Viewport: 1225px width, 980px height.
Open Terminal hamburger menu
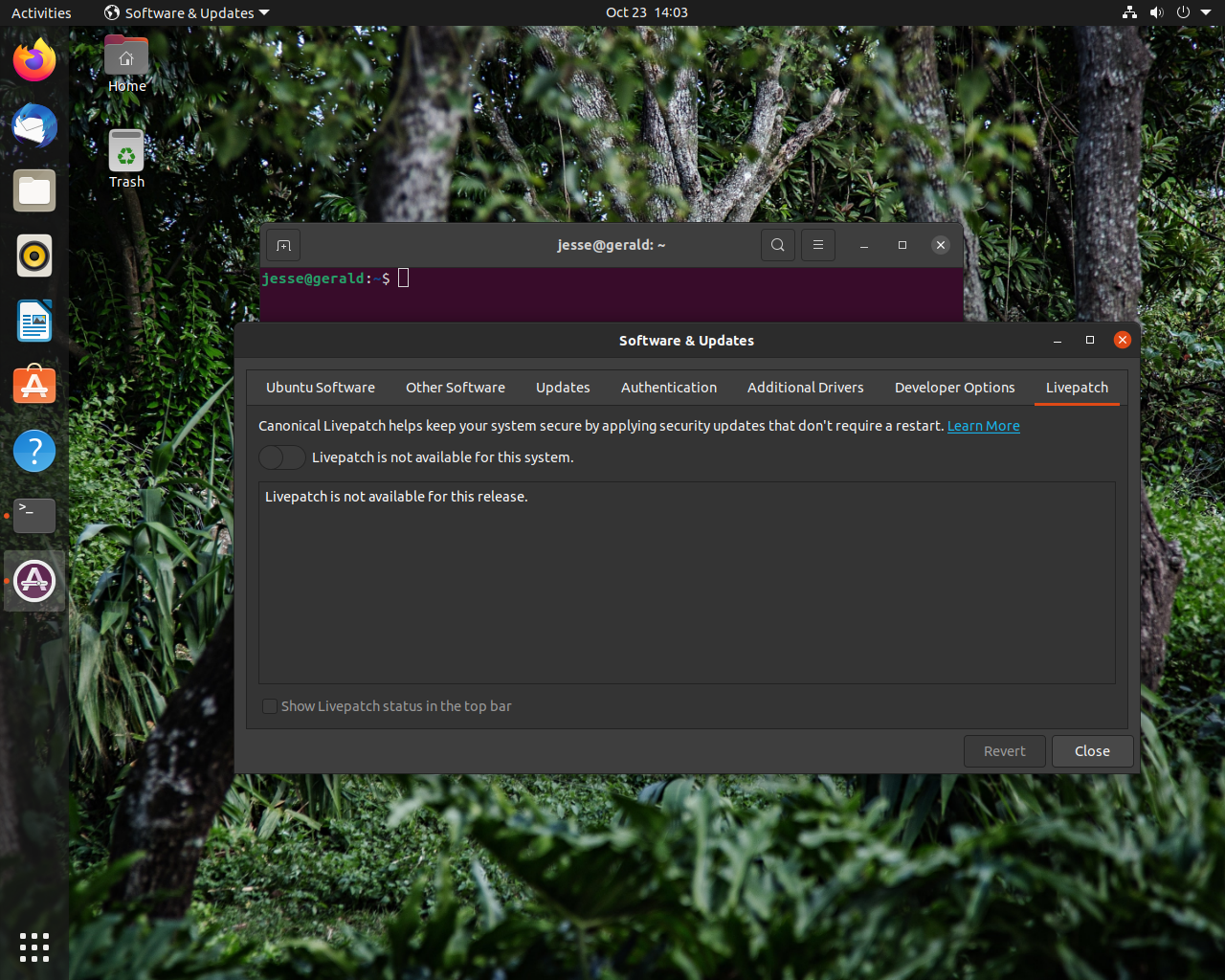pos(818,245)
